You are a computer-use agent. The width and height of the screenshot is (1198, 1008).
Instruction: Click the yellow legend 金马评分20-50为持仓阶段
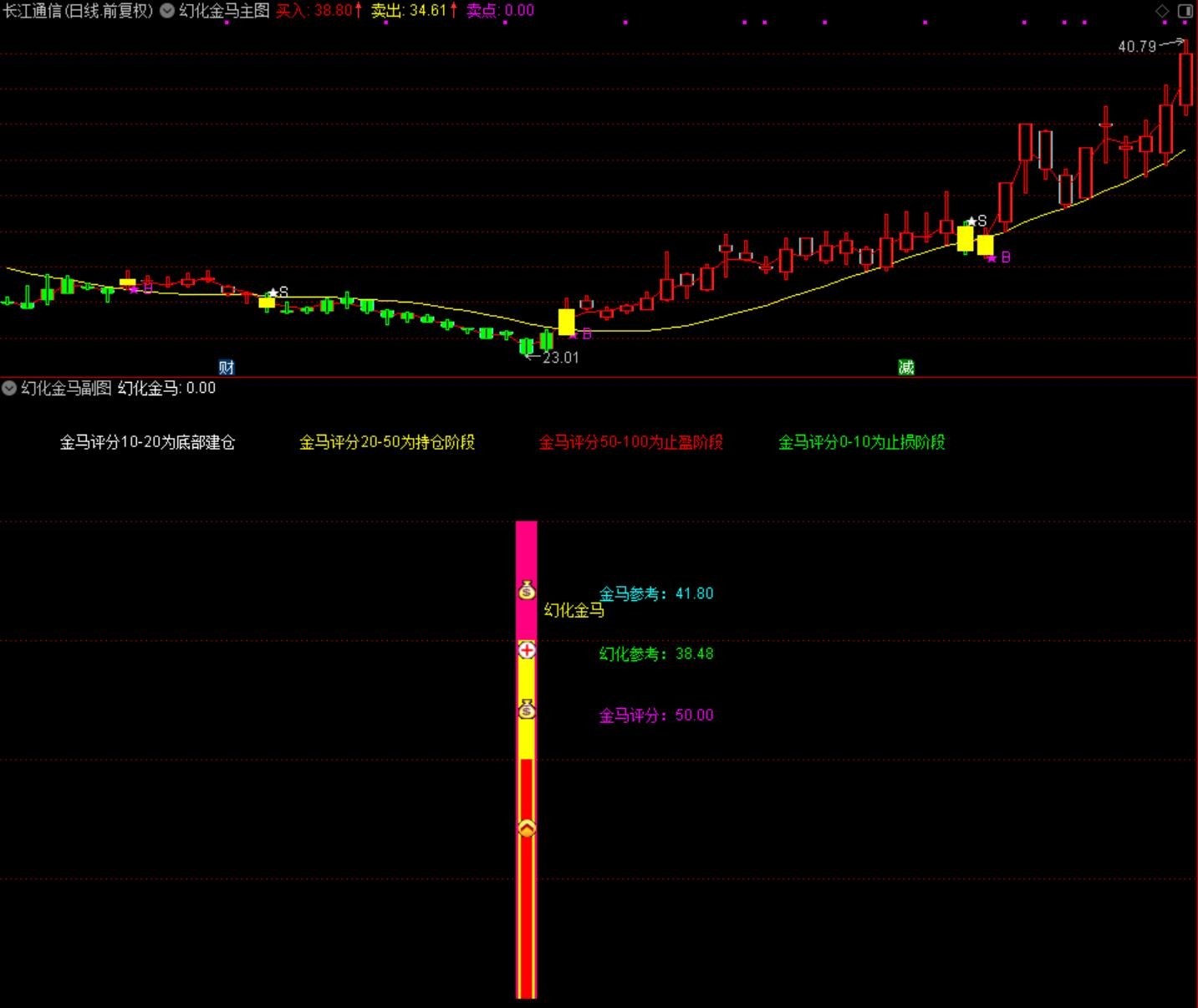point(387,442)
